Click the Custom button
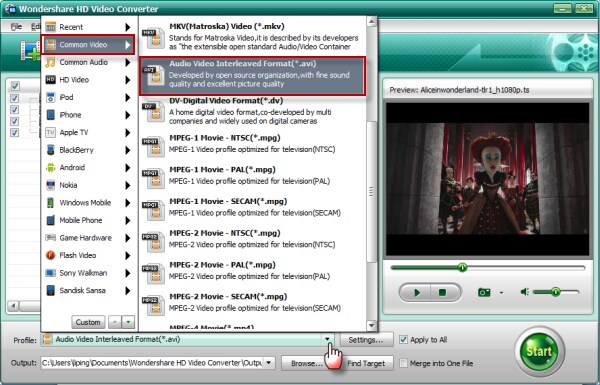600x385 pixels. 88,322
